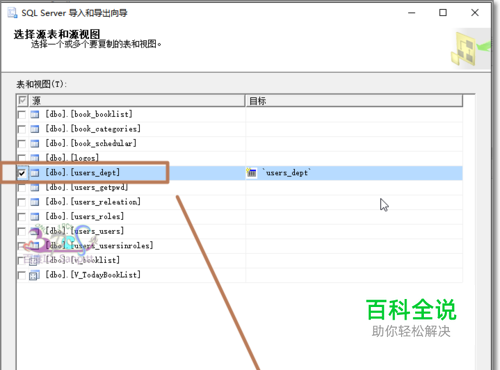Uncheck the users_dept table checkbox
Screen dimensions: 500x370
(x=22, y=173)
